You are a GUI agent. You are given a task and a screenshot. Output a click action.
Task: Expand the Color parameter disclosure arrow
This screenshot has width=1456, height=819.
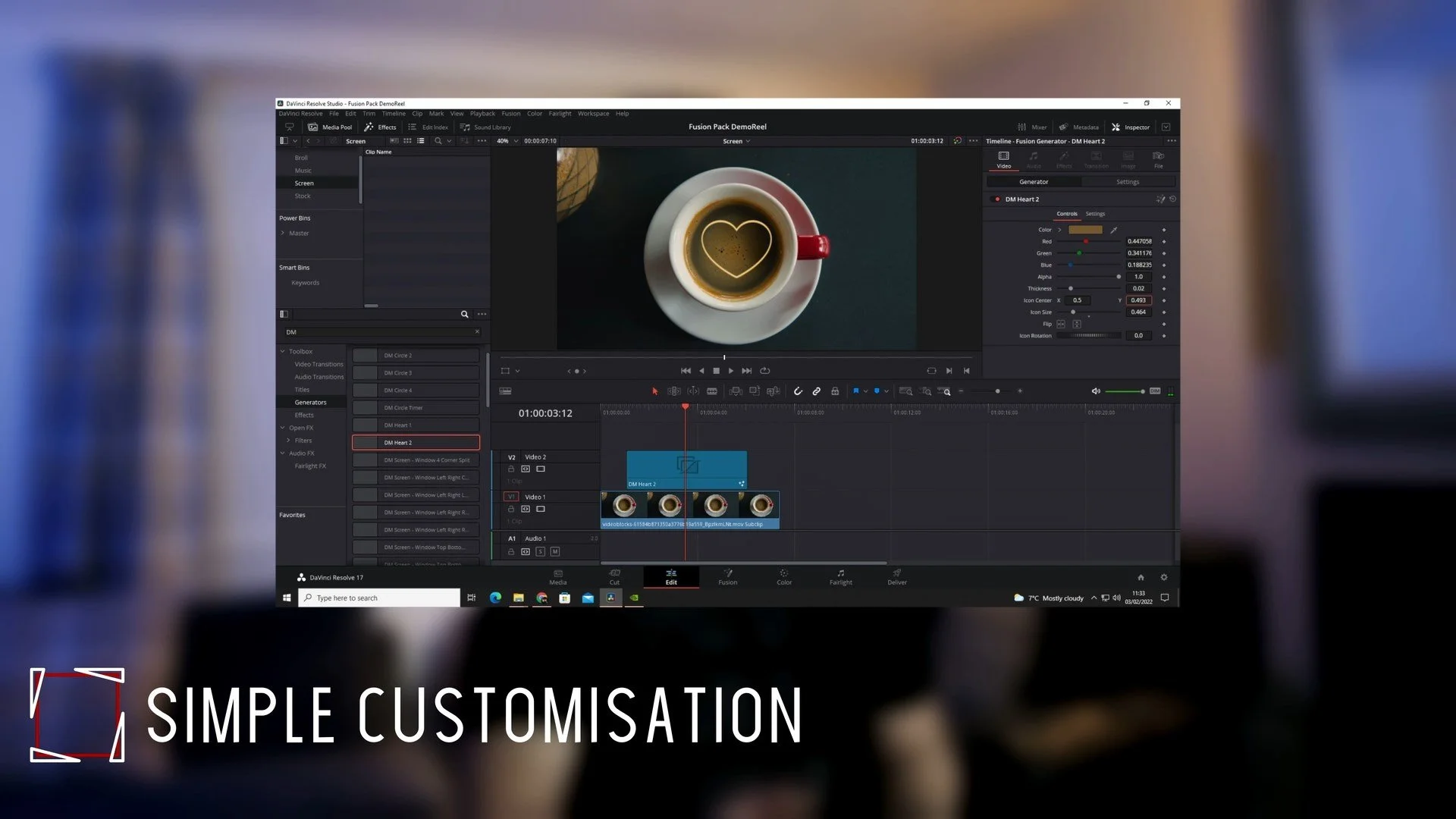[1059, 230]
